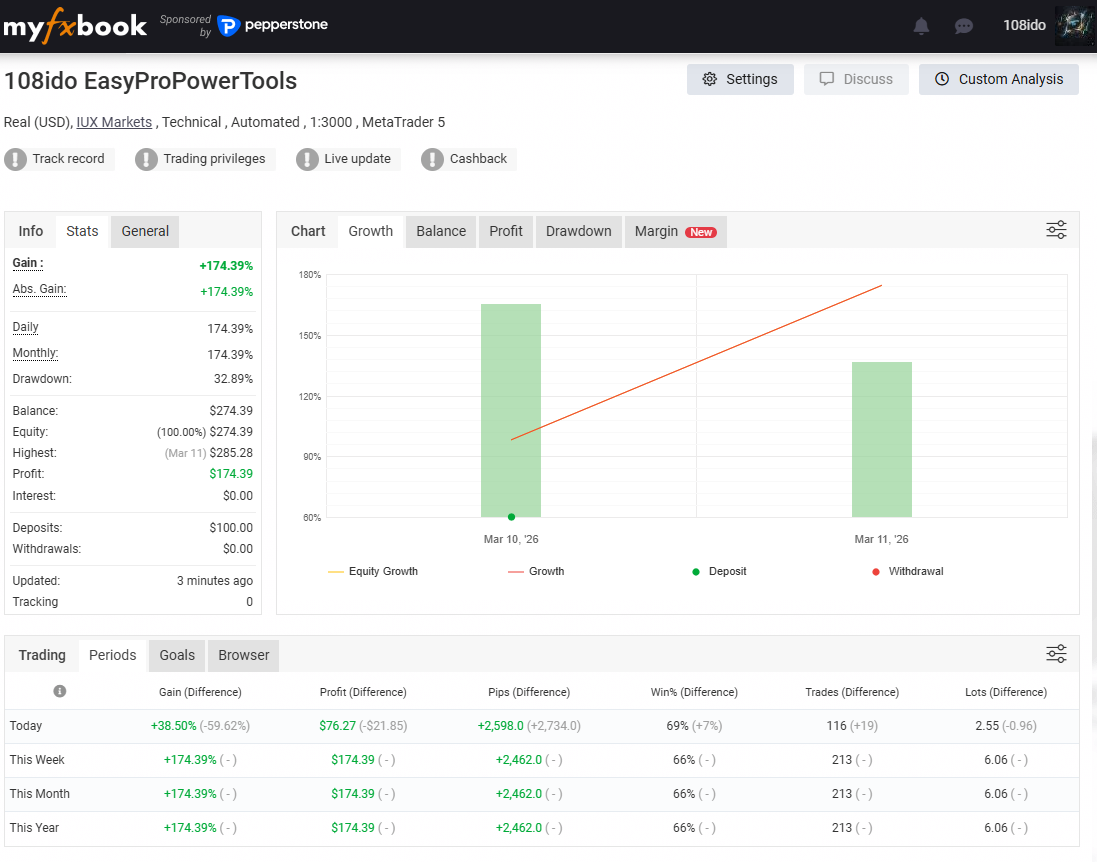Click the notifications bell icon

point(921,26)
